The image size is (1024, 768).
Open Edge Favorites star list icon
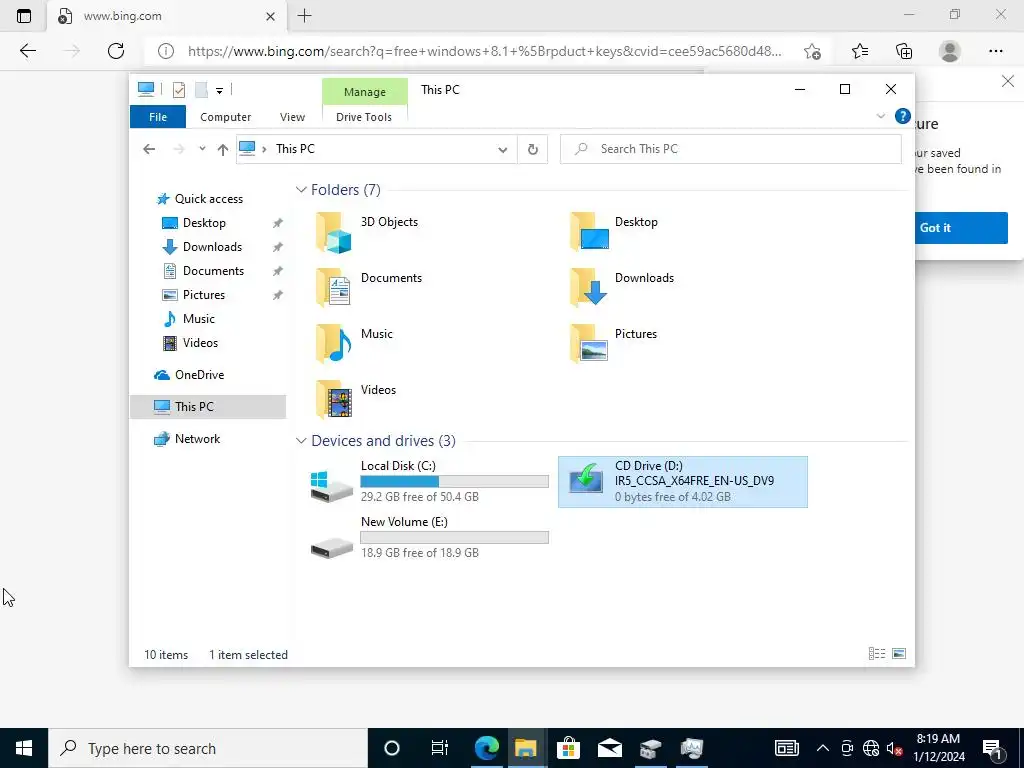click(860, 51)
